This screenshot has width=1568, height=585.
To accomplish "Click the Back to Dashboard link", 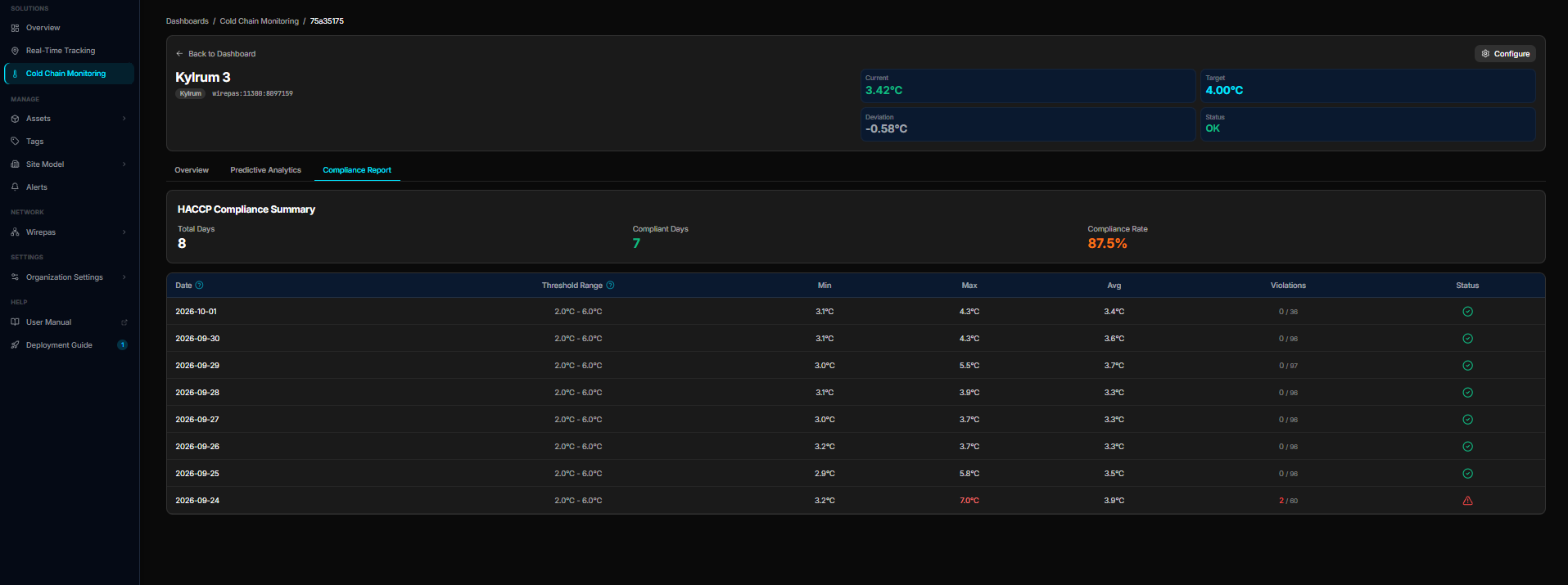I will pyautogui.click(x=215, y=54).
